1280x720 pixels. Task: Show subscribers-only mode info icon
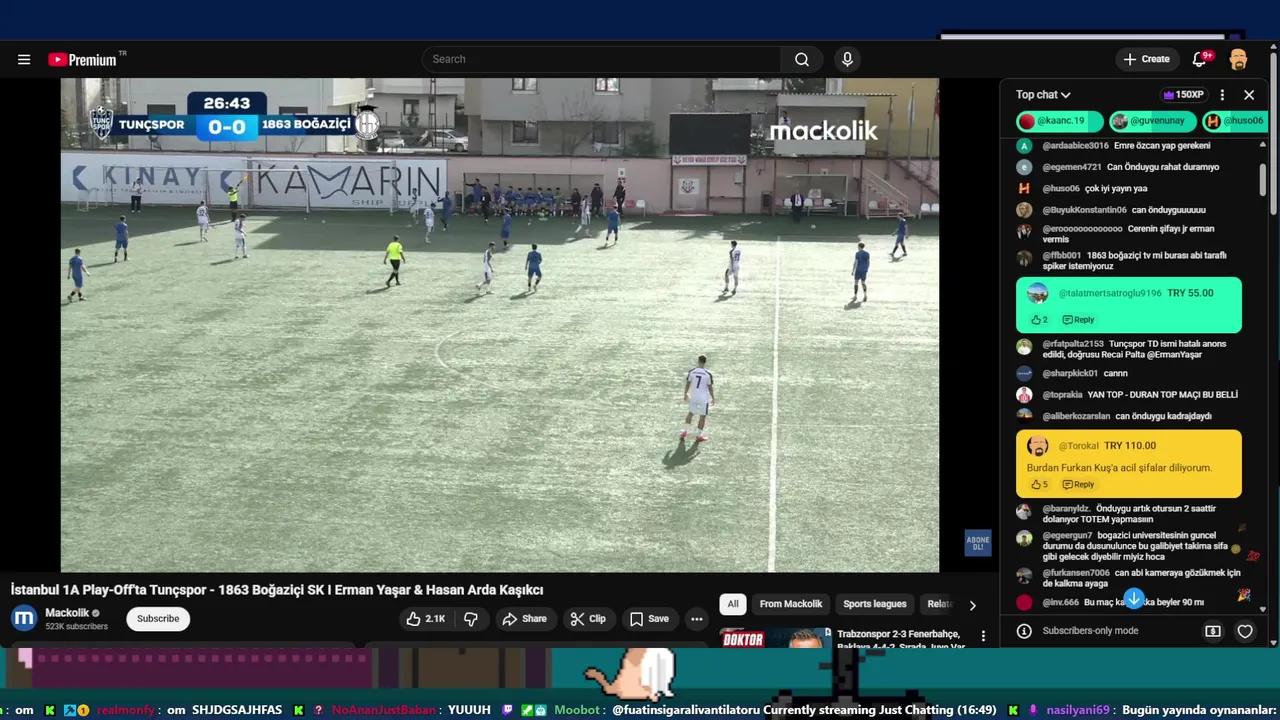click(1024, 631)
